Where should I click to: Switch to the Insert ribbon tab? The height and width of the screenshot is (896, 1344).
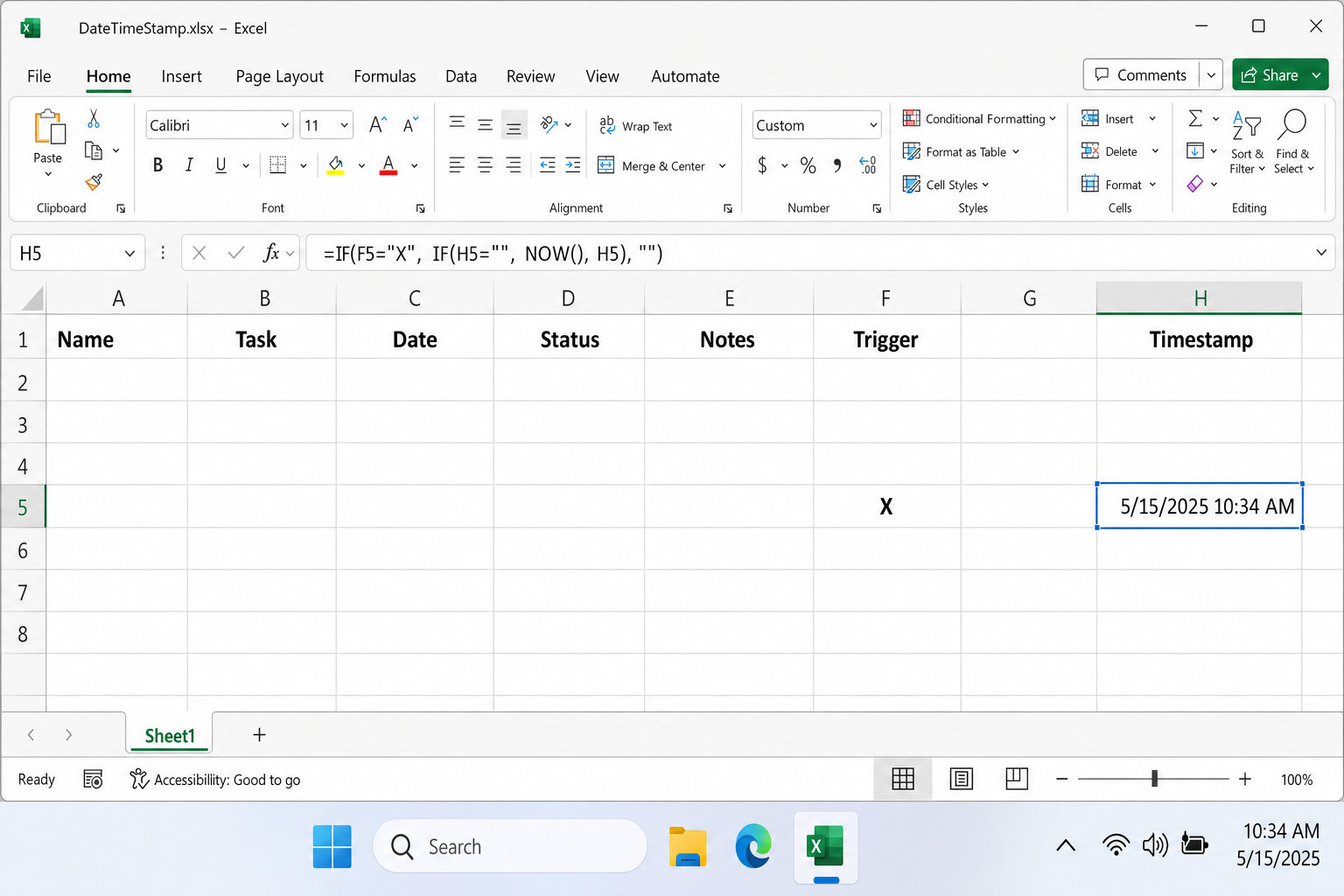coord(181,76)
